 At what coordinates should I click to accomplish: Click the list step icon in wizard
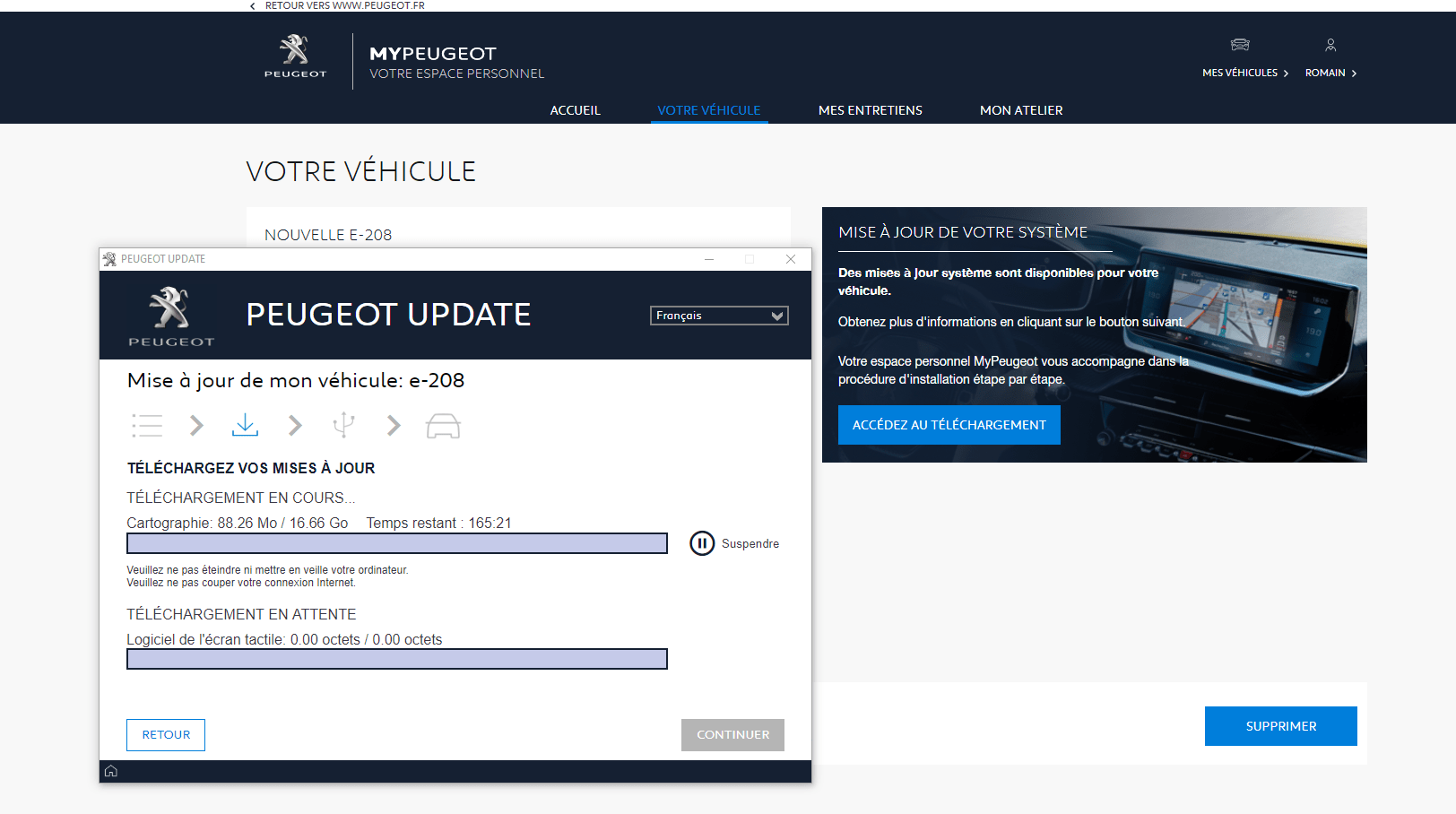click(147, 425)
